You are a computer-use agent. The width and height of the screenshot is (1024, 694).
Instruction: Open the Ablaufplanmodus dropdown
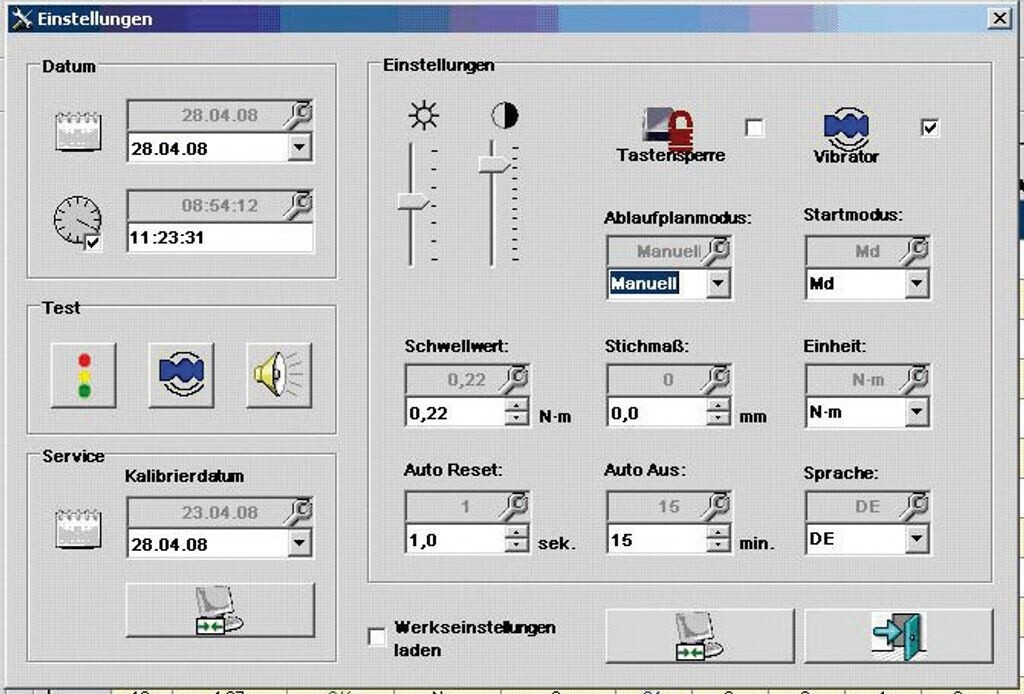(717, 284)
